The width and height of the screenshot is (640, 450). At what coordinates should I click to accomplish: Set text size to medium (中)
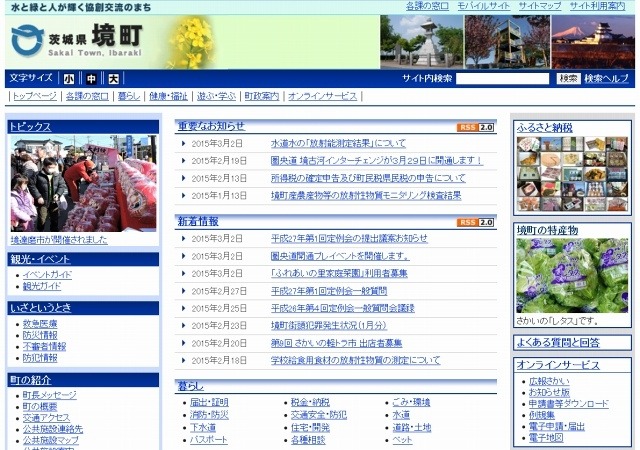click(91, 79)
